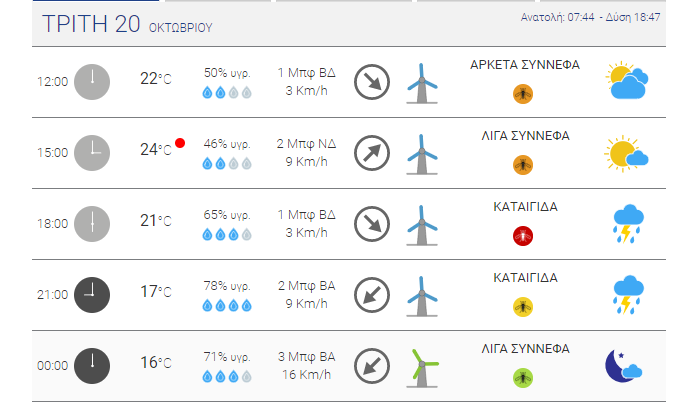Click the blue wind turbine at 15:00
The image size is (697, 402).
(x=422, y=154)
